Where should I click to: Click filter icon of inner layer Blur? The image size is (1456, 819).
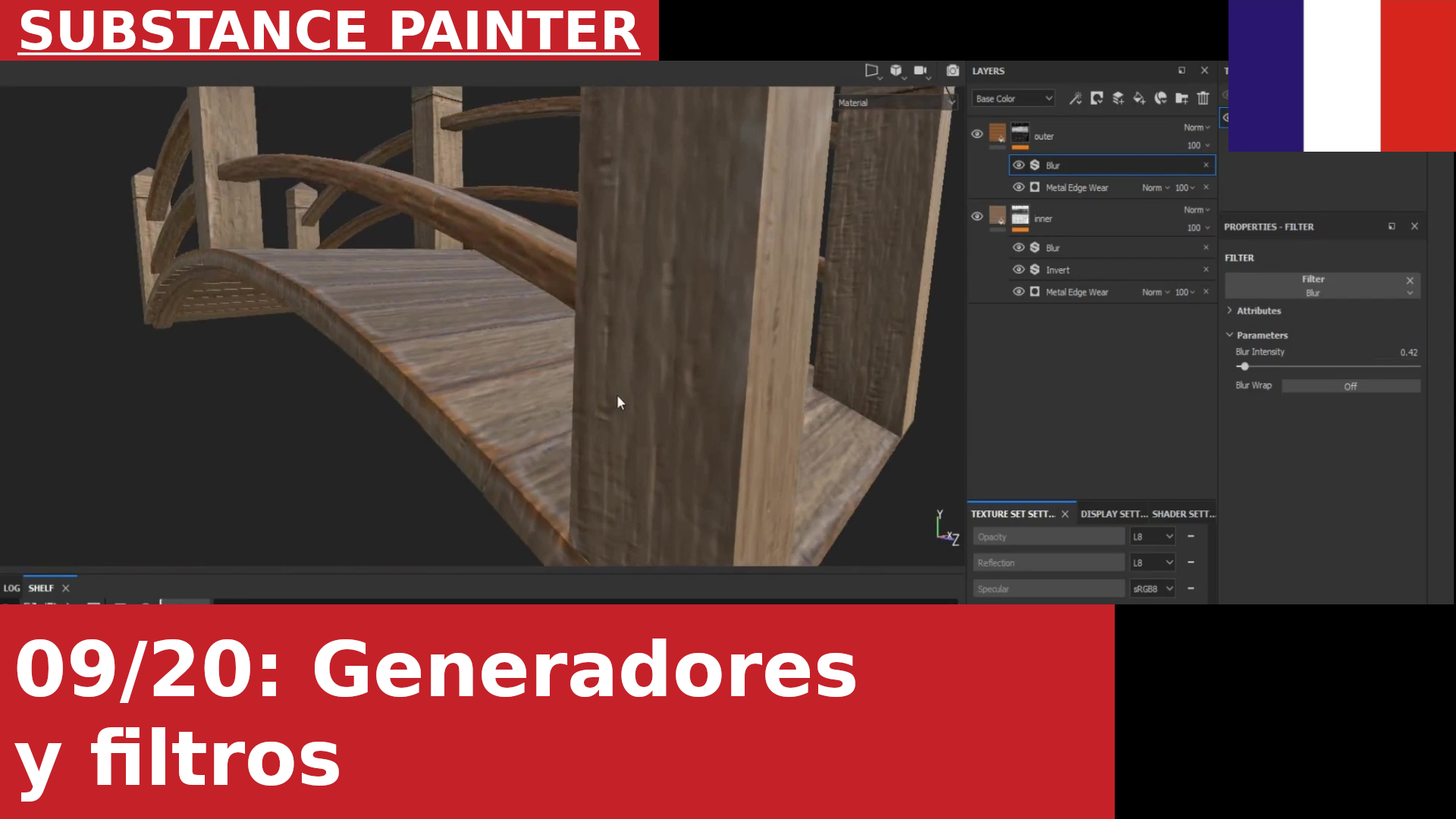[x=1034, y=247]
